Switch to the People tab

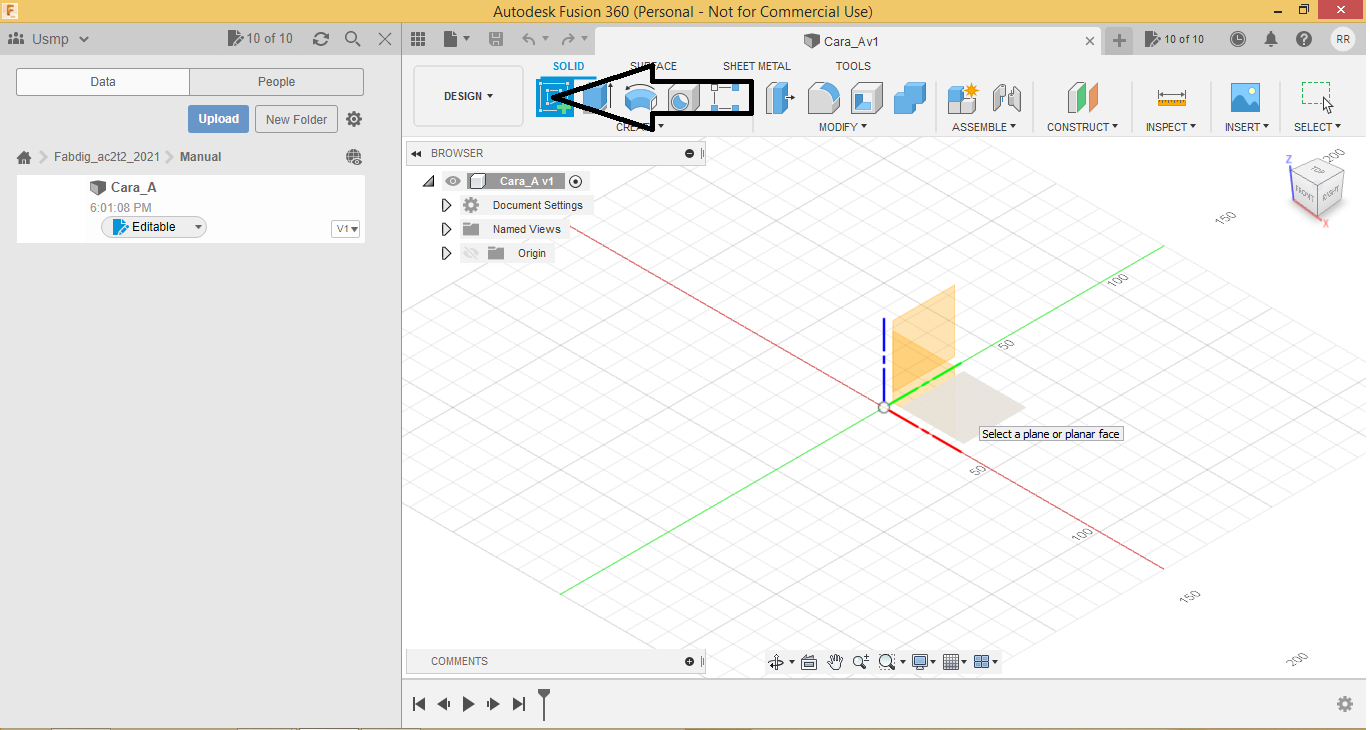point(276,82)
